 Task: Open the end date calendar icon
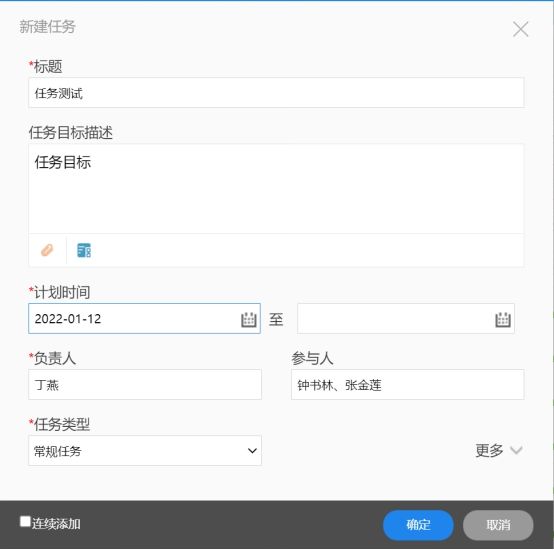(503, 320)
